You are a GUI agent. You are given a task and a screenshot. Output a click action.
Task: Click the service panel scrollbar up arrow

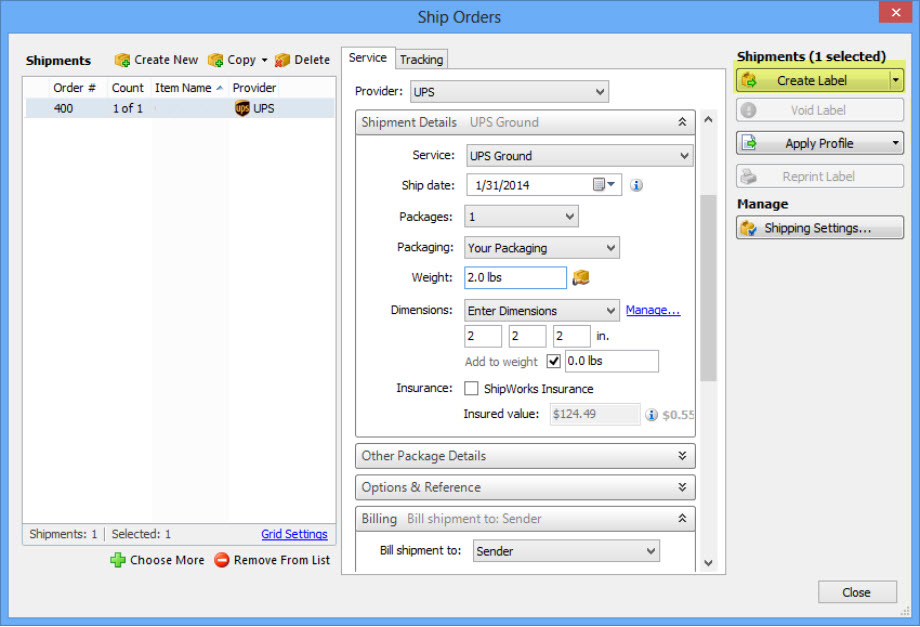(x=708, y=120)
